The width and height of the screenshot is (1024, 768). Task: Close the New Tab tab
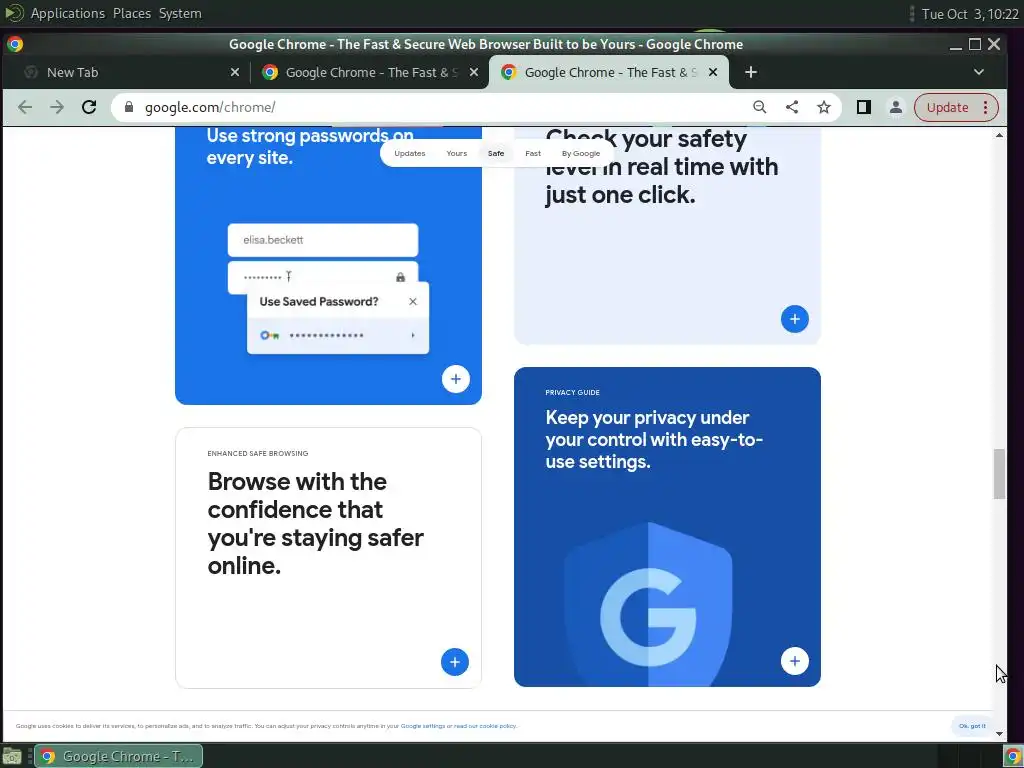[x=235, y=72]
